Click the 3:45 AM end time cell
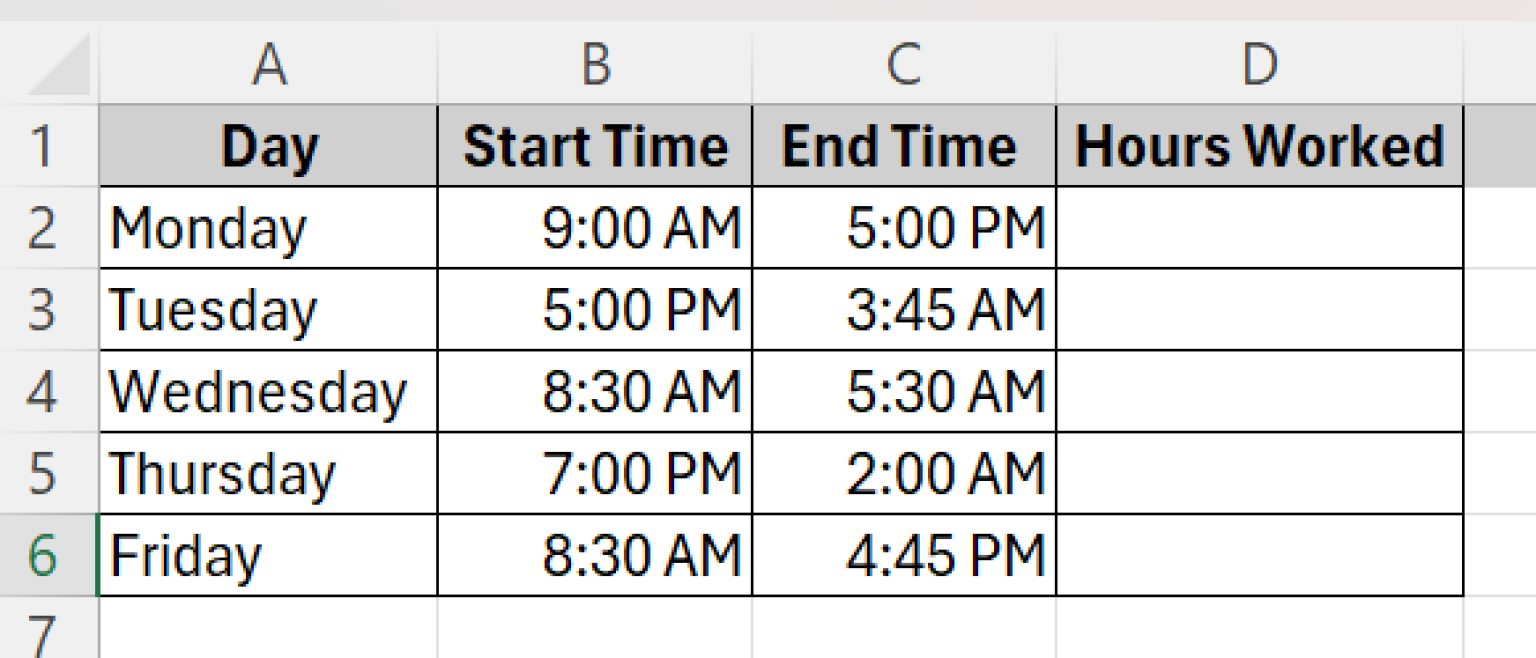 click(x=903, y=310)
